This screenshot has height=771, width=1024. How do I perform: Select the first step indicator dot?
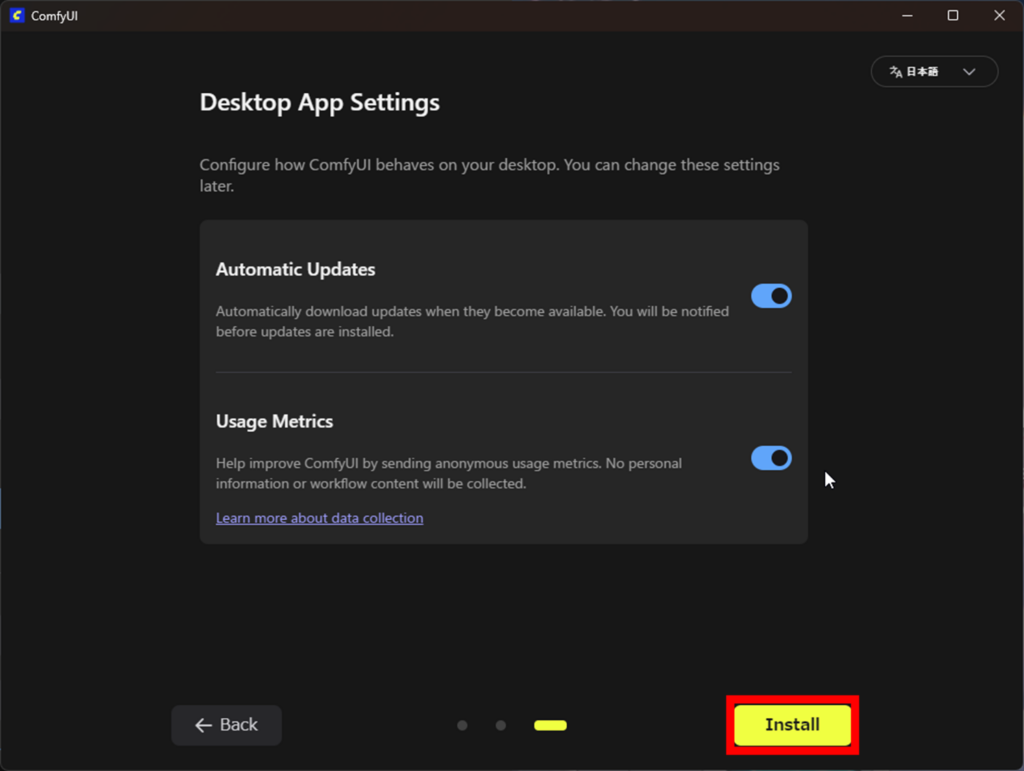pyautogui.click(x=462, y=725)
